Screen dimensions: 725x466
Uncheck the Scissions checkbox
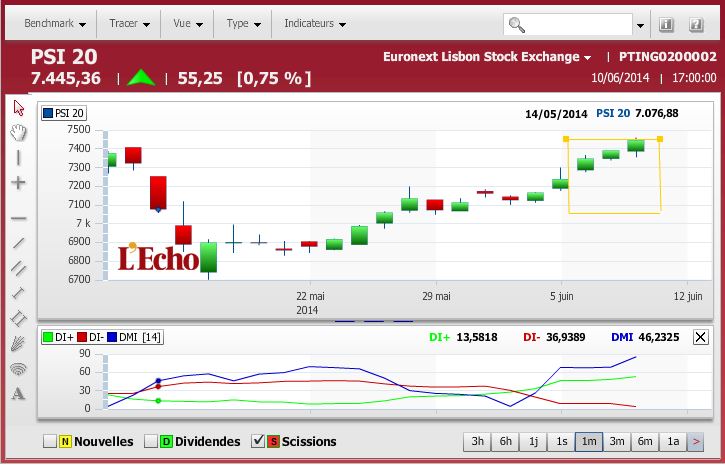click(x=258, y=441)
